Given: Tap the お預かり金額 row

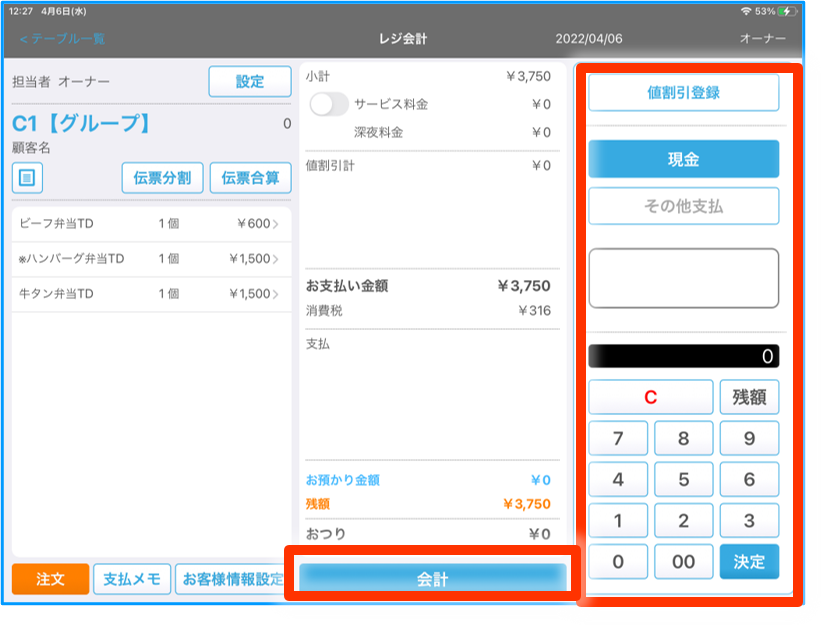Looking at the screenshot, I should (432, 480).
